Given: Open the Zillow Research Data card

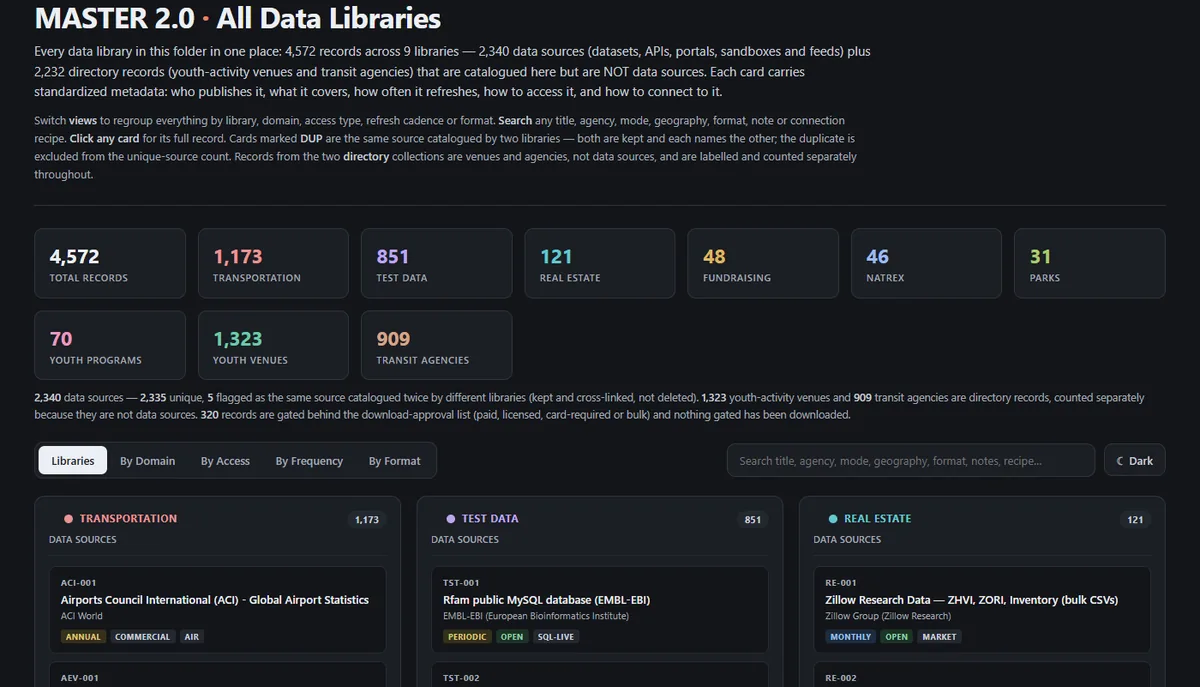Looking at the screenshot, I should [x=982, y=609].
